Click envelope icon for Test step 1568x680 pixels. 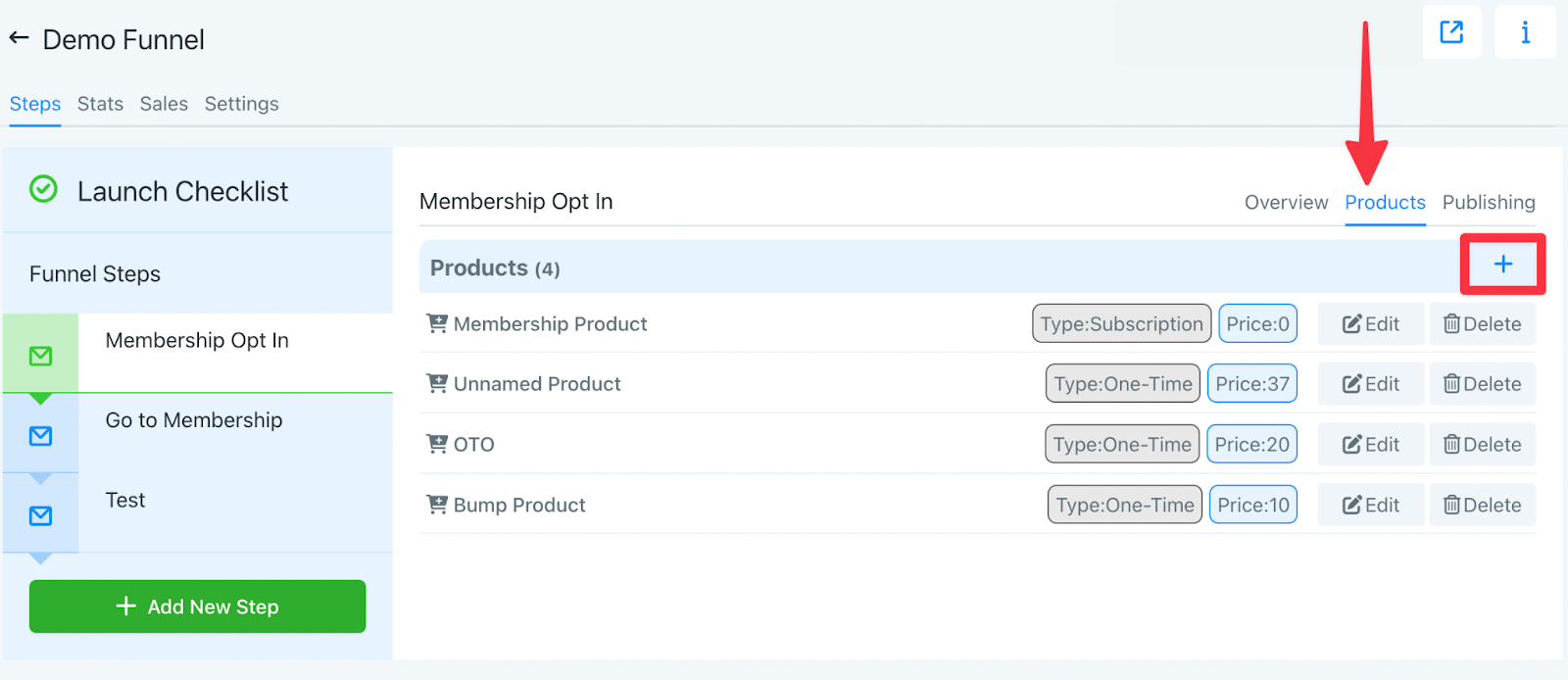coord(40,515)
